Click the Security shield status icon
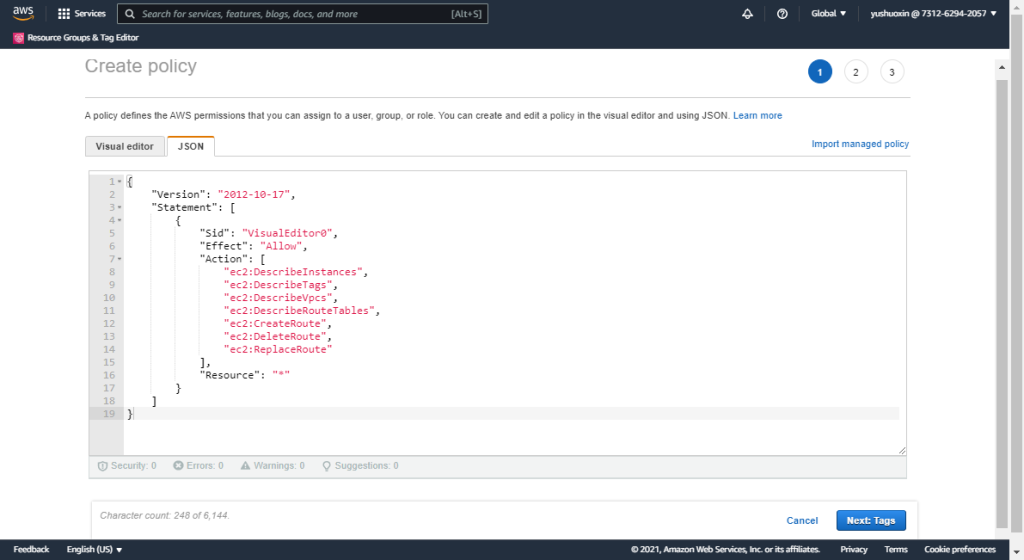This screenshot has height=560, width=1024. coord(102,466)
